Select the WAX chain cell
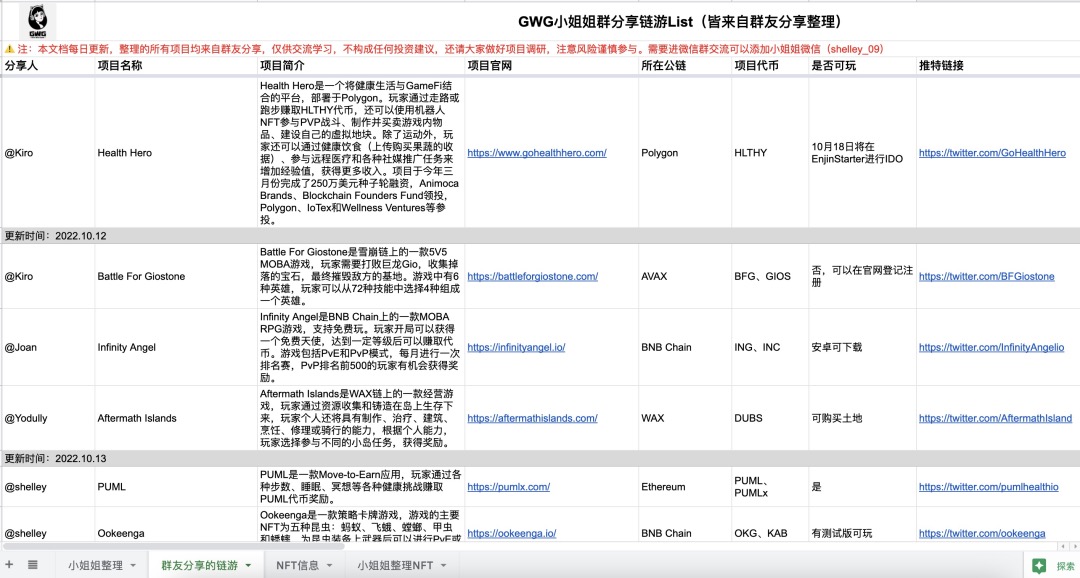Image resolution: width=1080 pixels, height=578 pixels. click(x=685, y=418)
